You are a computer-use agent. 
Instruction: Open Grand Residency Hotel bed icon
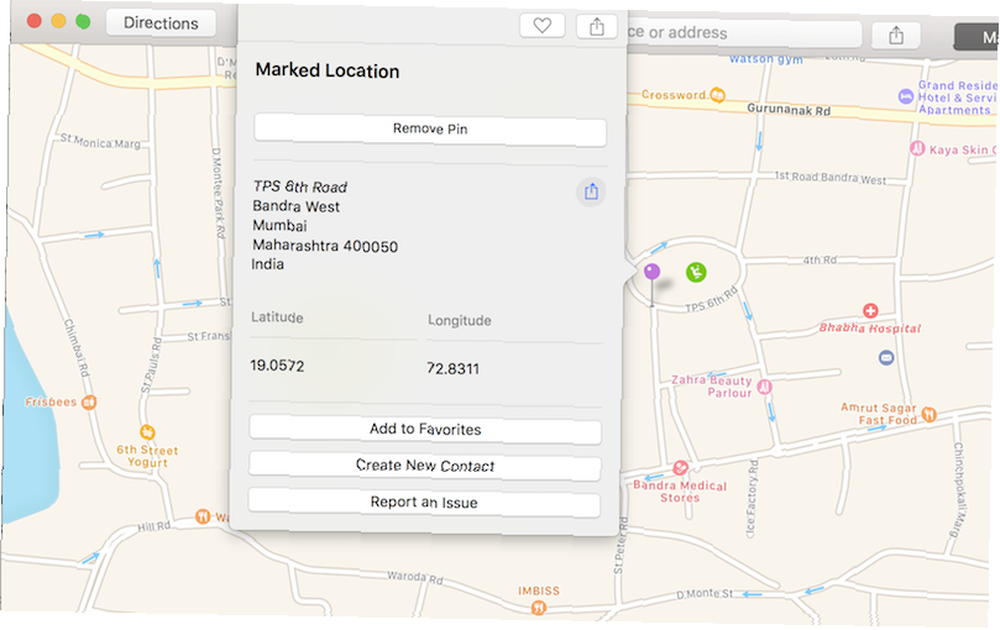[x=906, y=96]
